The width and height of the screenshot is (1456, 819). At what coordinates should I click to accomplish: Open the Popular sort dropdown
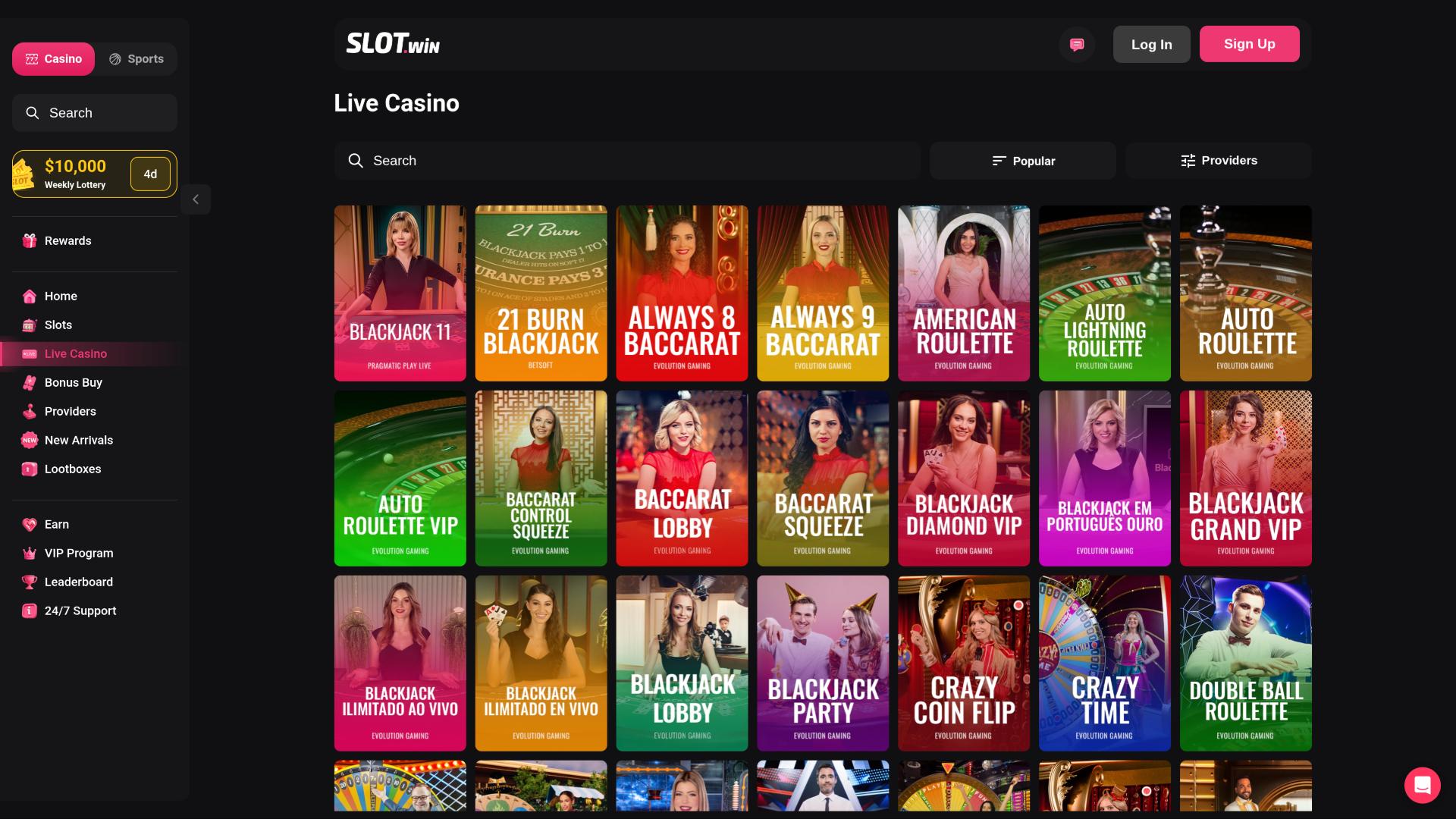point(1023,161)
